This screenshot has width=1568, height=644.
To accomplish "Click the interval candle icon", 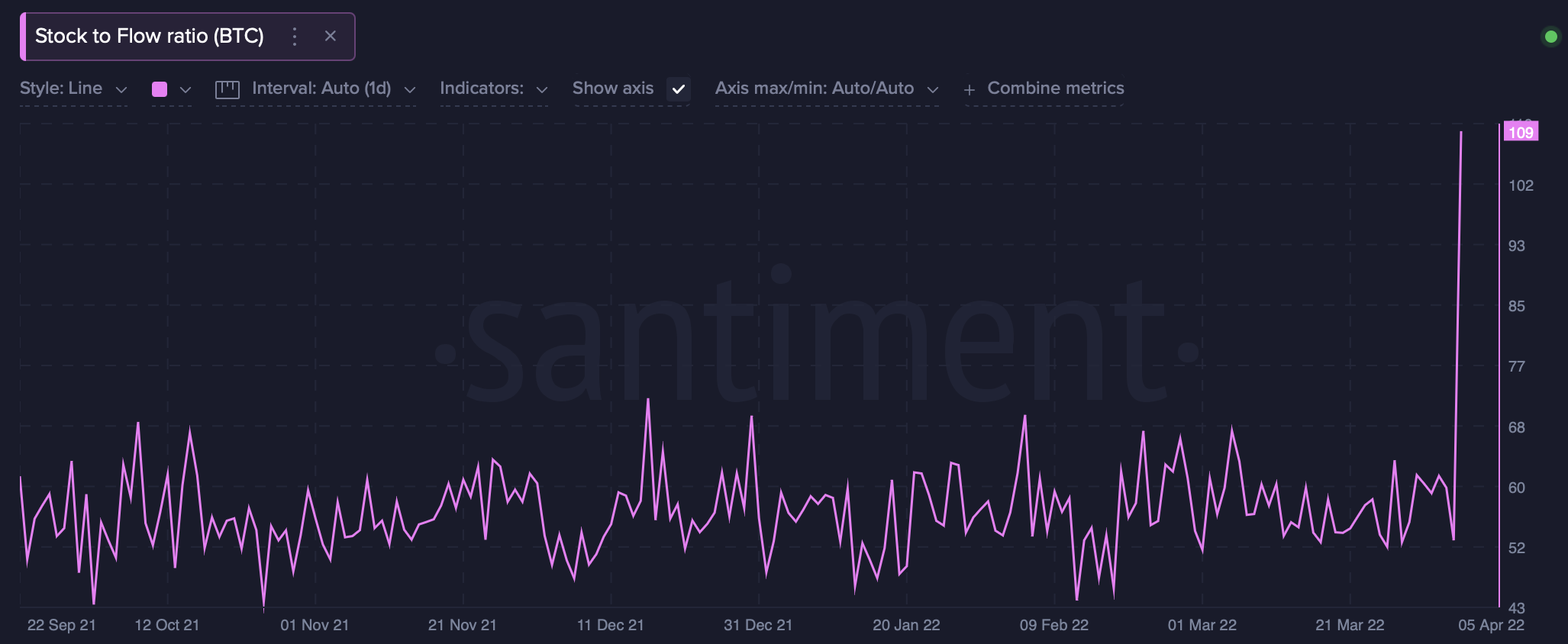I will (x=227, y=89).
